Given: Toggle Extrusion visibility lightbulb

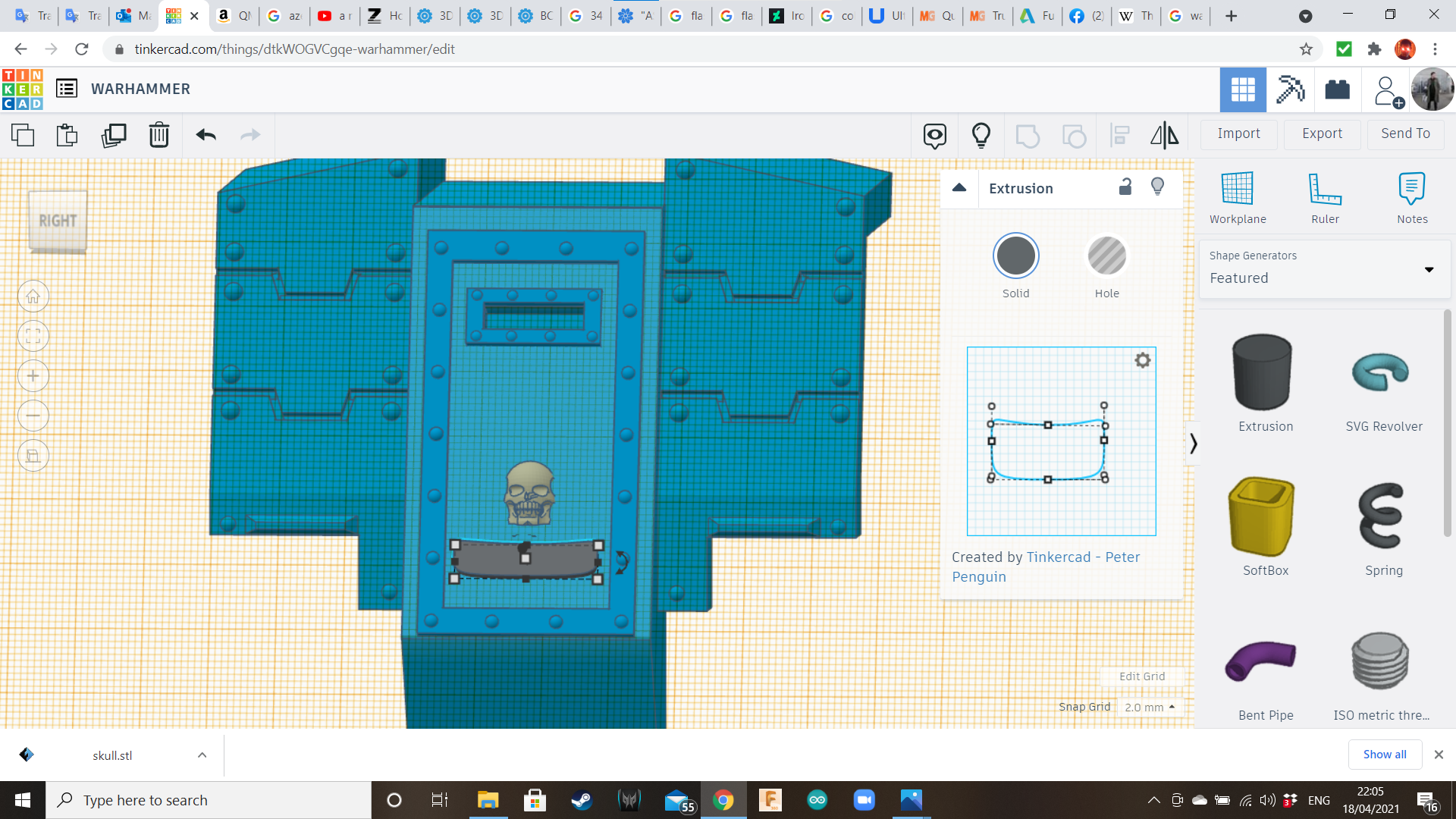Looking at the screenshot, I should click(x=1157, y=187).
